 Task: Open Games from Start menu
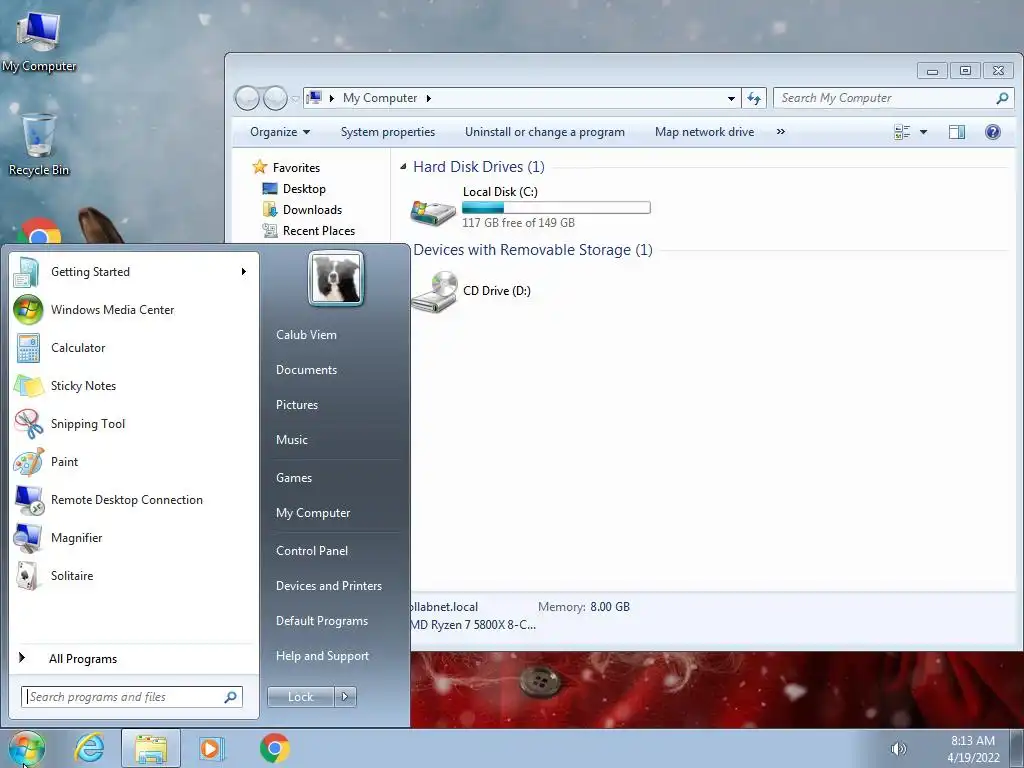click(294, 478)
